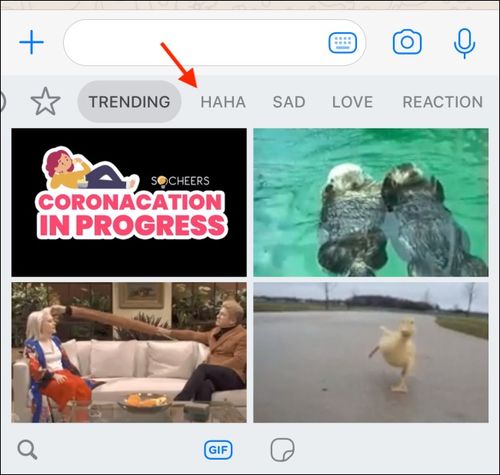500x475 pixels.
Task: Tap the microphone voice message icon
Action: [x=464, y=43]
